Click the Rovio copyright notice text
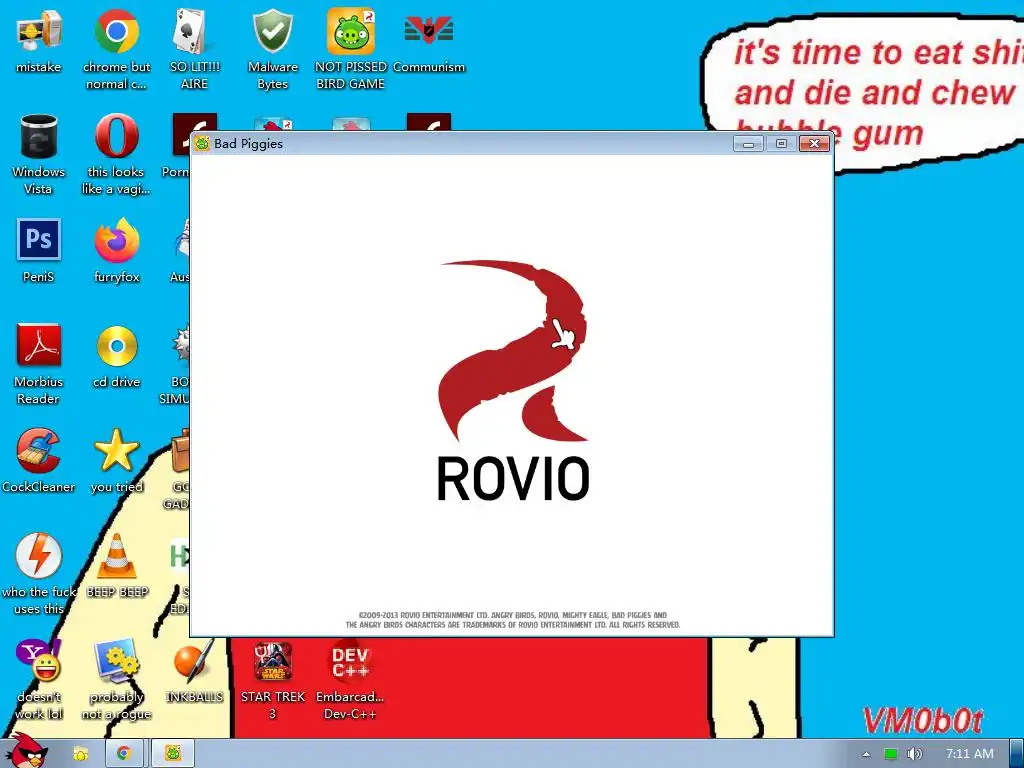Screen dimensions: 1024x768 pos(513,620)
